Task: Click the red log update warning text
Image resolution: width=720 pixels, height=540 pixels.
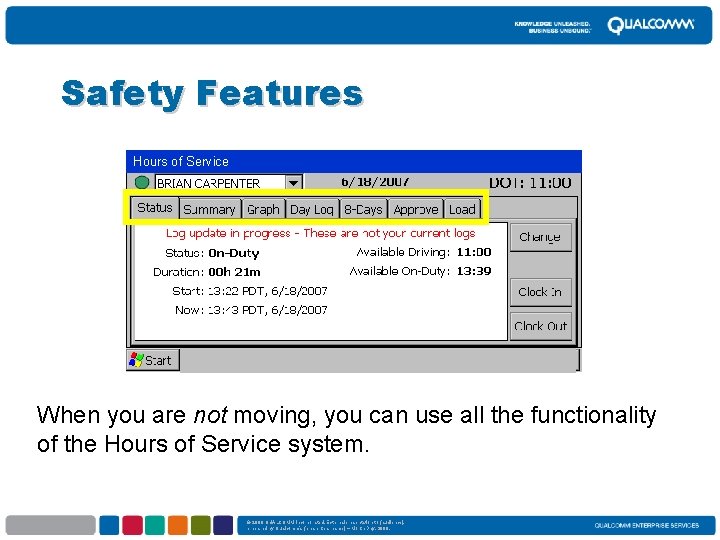Action: point(320,233)
